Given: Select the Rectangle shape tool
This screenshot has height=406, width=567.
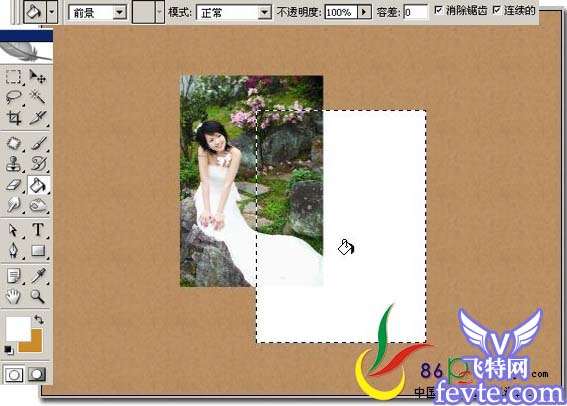Looking at the screenshot, I should [37, 251].
